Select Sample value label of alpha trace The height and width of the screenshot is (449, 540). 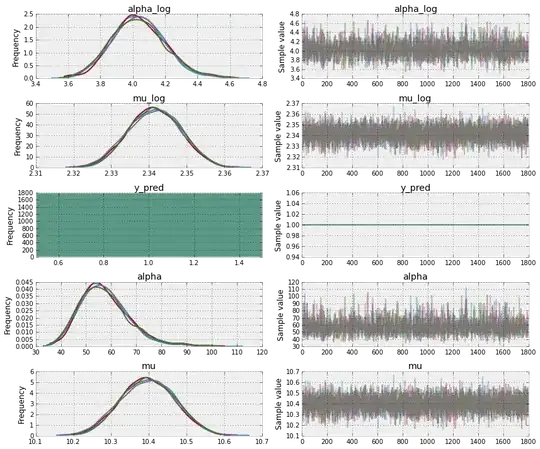280,315
